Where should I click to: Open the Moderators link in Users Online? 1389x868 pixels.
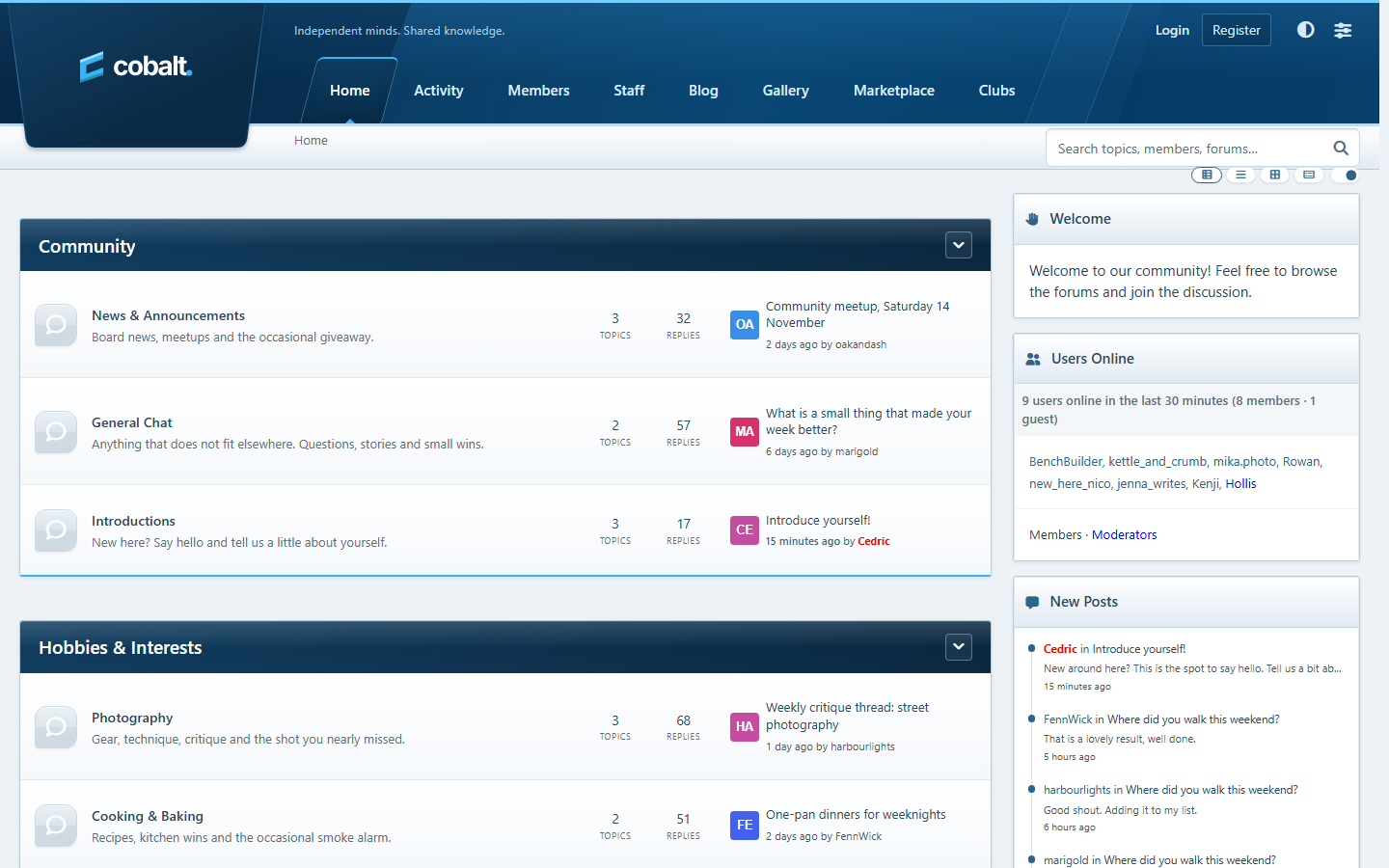(1124, 534)
